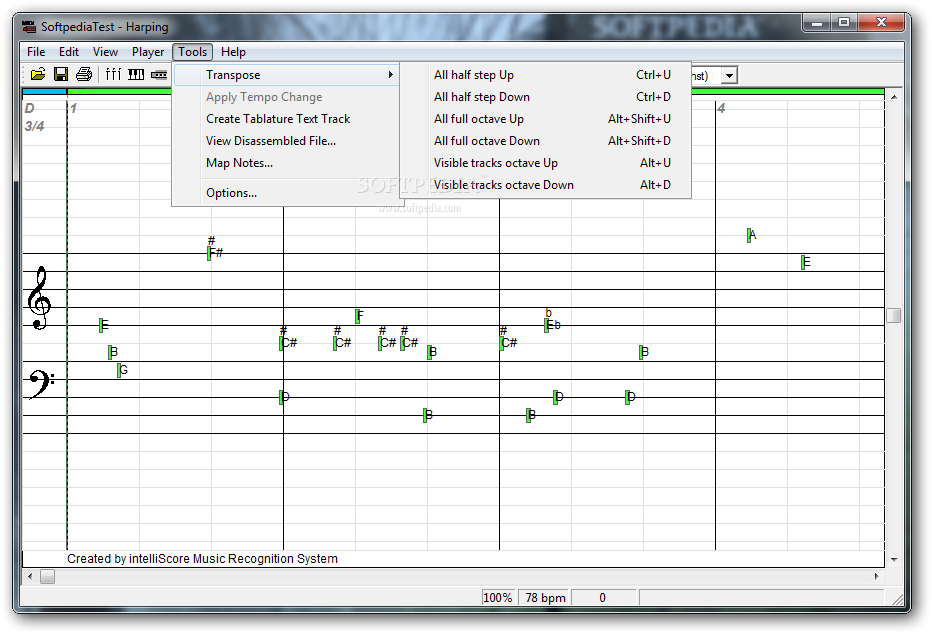Select the F# note marker
The width and height of the screenshot is (932, 634).
coord(215,253)
